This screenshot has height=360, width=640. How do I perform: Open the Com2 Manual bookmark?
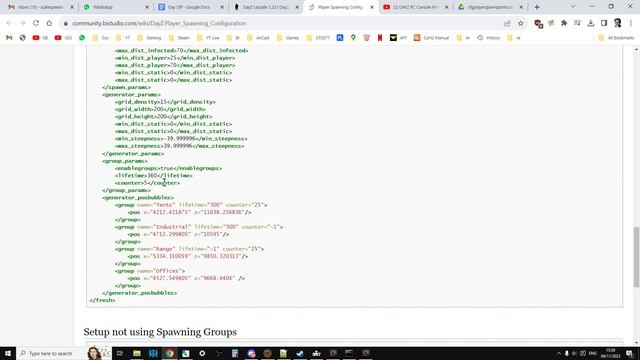[431, 38]
